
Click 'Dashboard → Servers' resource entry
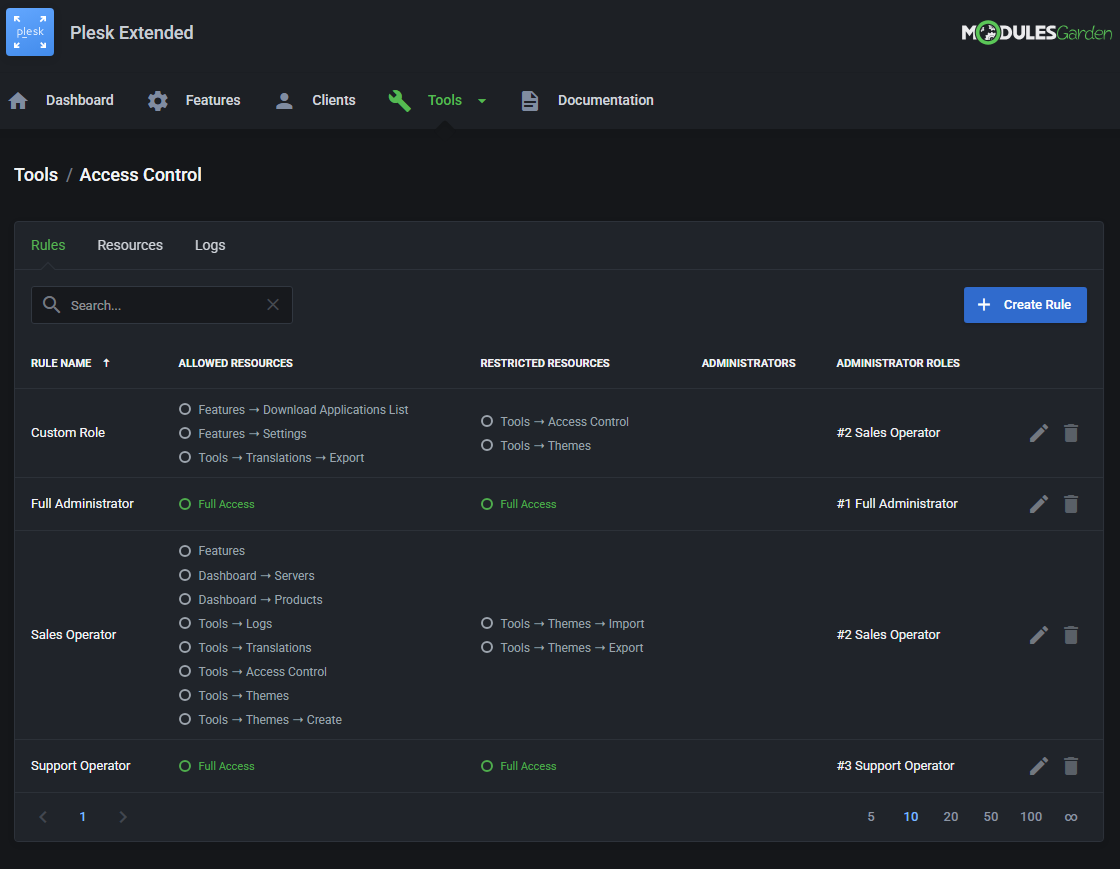coord(256,576)
